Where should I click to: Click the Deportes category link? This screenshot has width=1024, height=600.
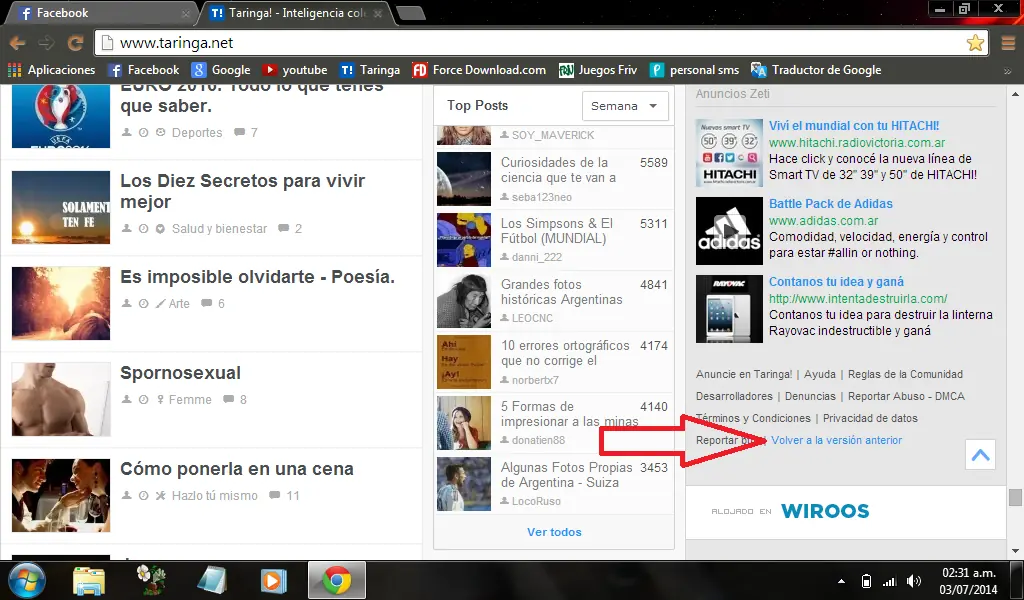(197, 133)
